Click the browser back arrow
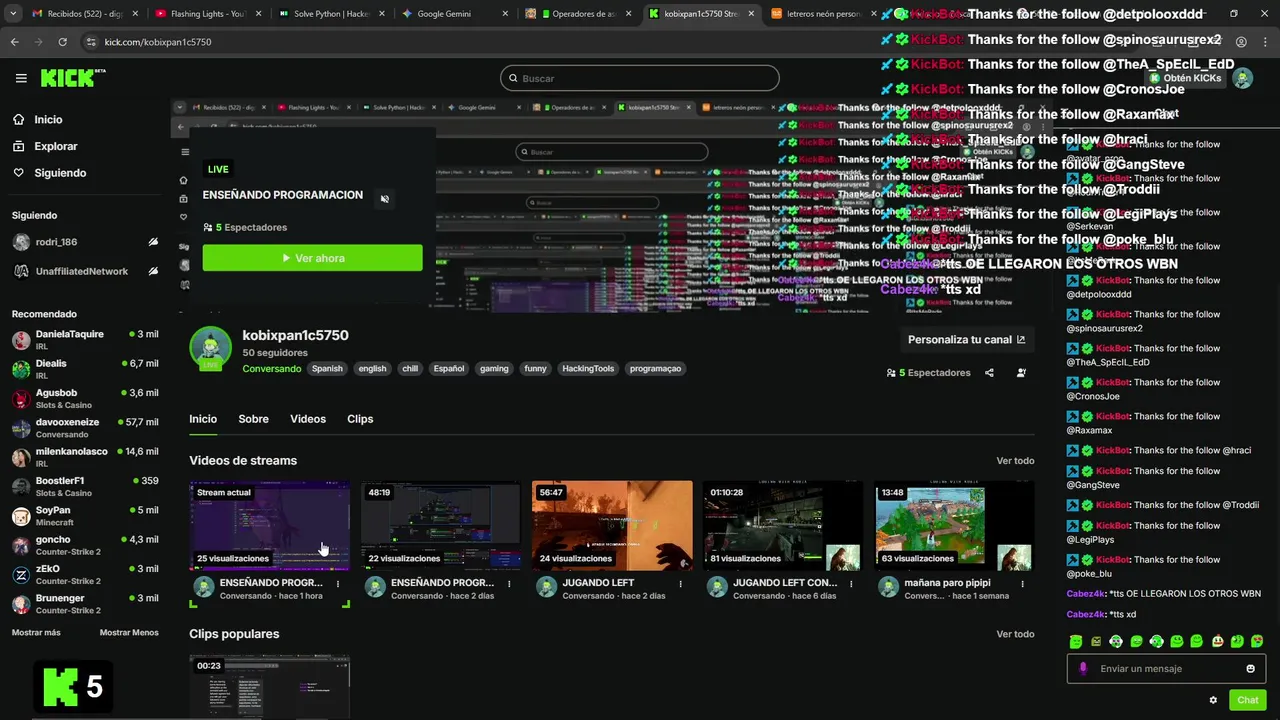 (x=14, y=42)
